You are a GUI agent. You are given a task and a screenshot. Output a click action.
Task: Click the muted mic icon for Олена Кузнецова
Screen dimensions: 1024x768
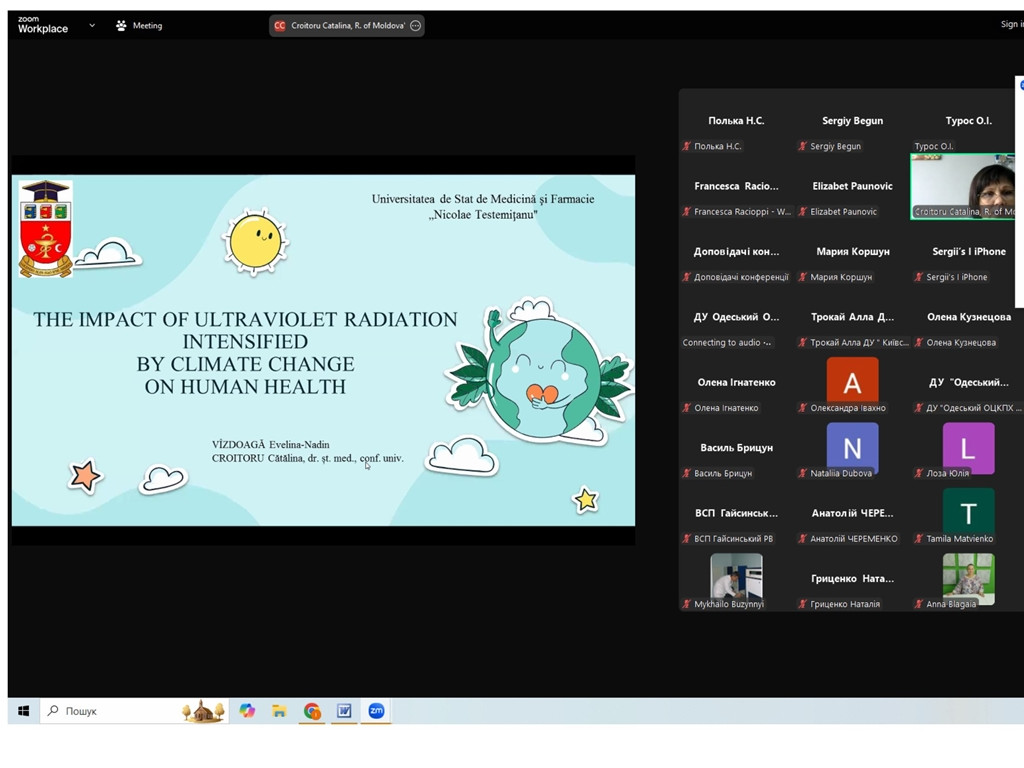tap(919, 342)
